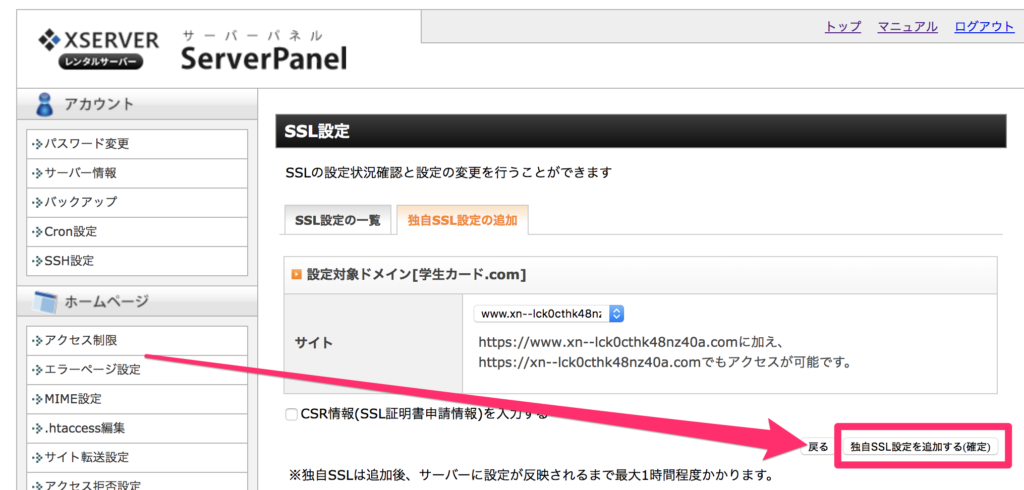Click the XSERVER logo icon

pos(49,40)
